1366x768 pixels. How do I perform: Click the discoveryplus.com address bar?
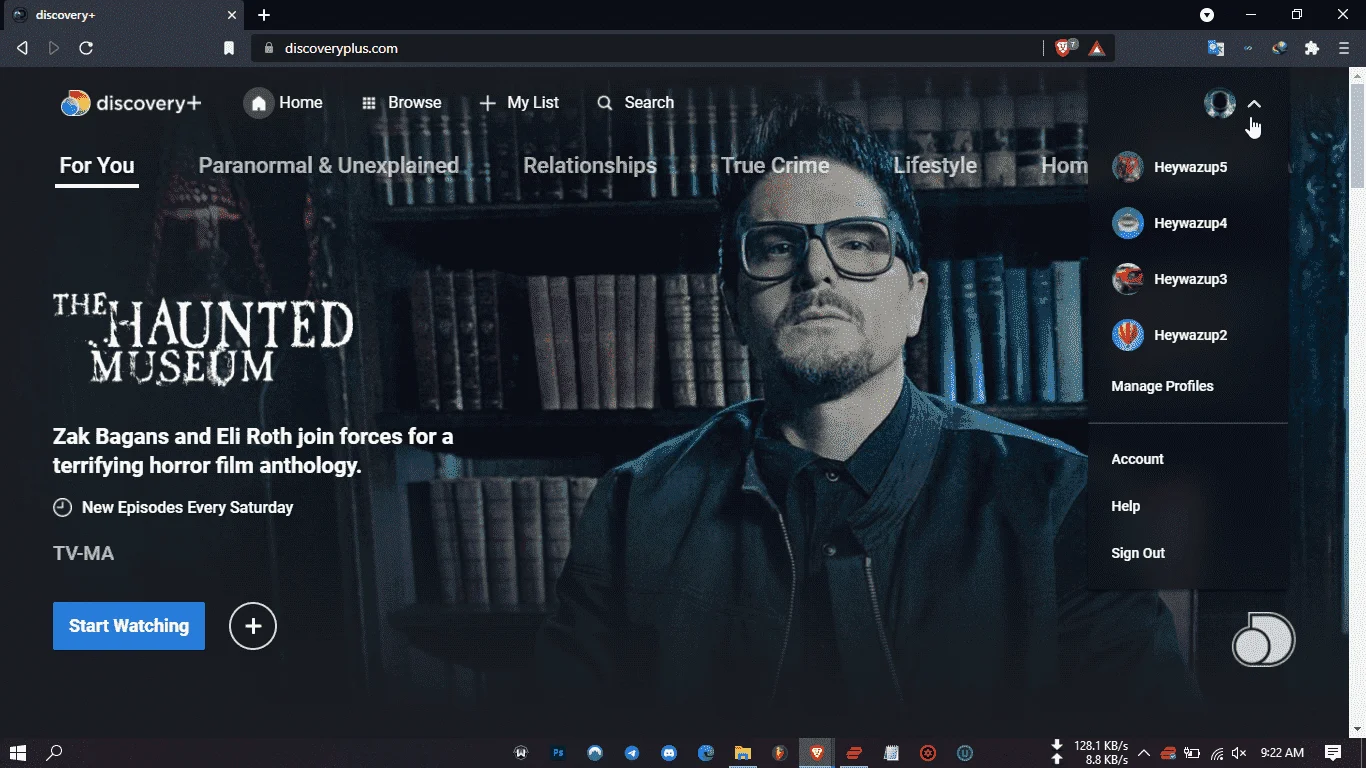point(650,48)
